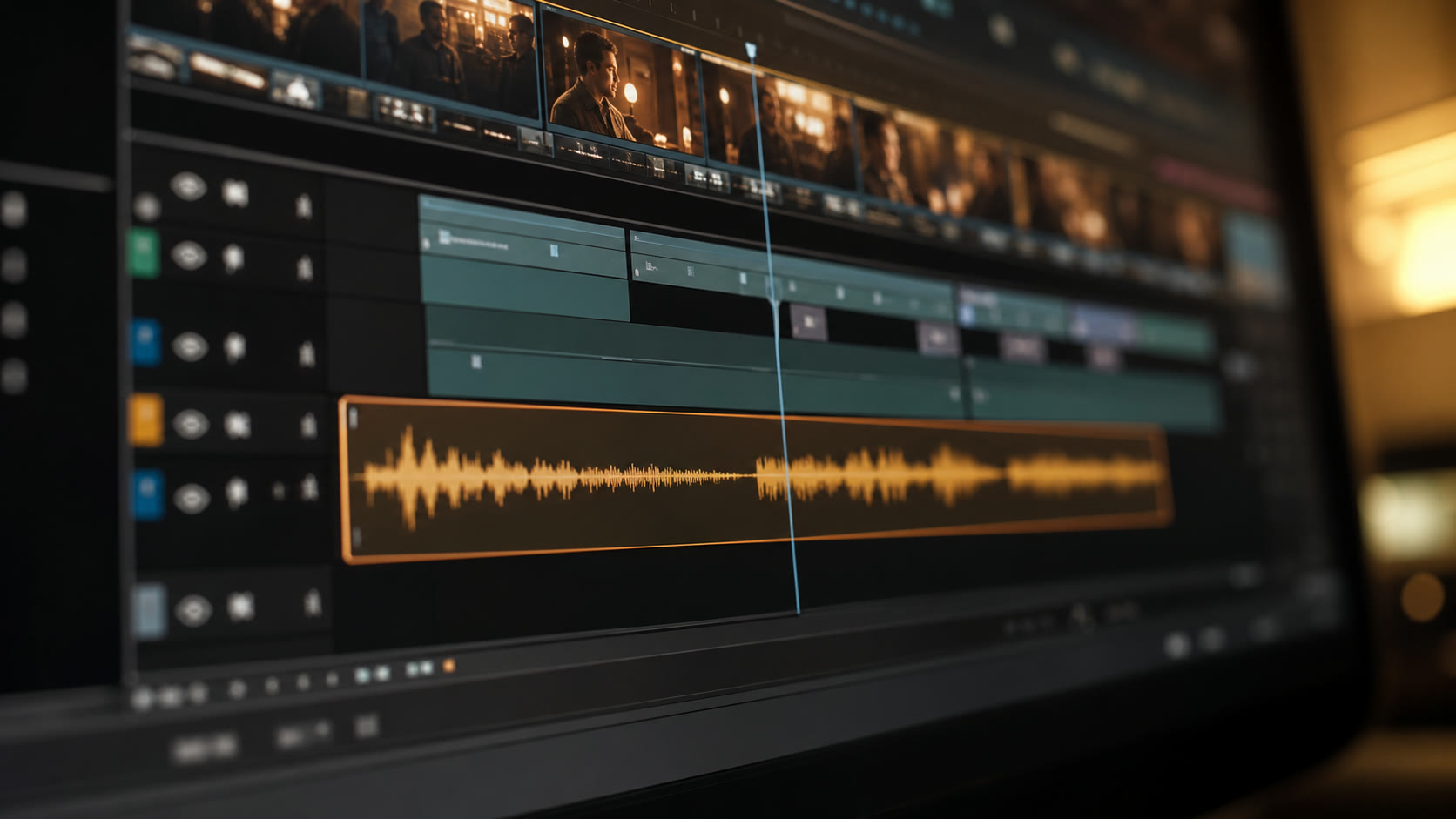Toggle eye visibility on the green track
The height and width of the screenshot is (819, 1456).
[189, 256]
